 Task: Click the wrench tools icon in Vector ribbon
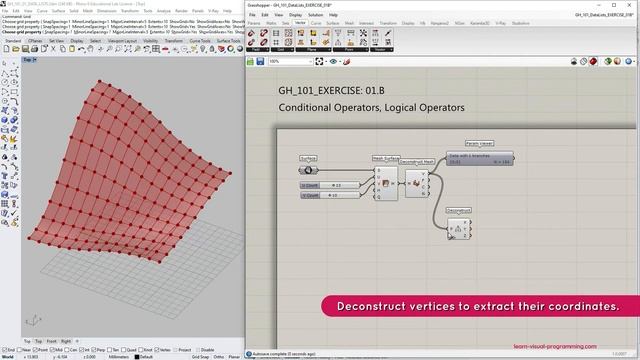click(363, 33)
